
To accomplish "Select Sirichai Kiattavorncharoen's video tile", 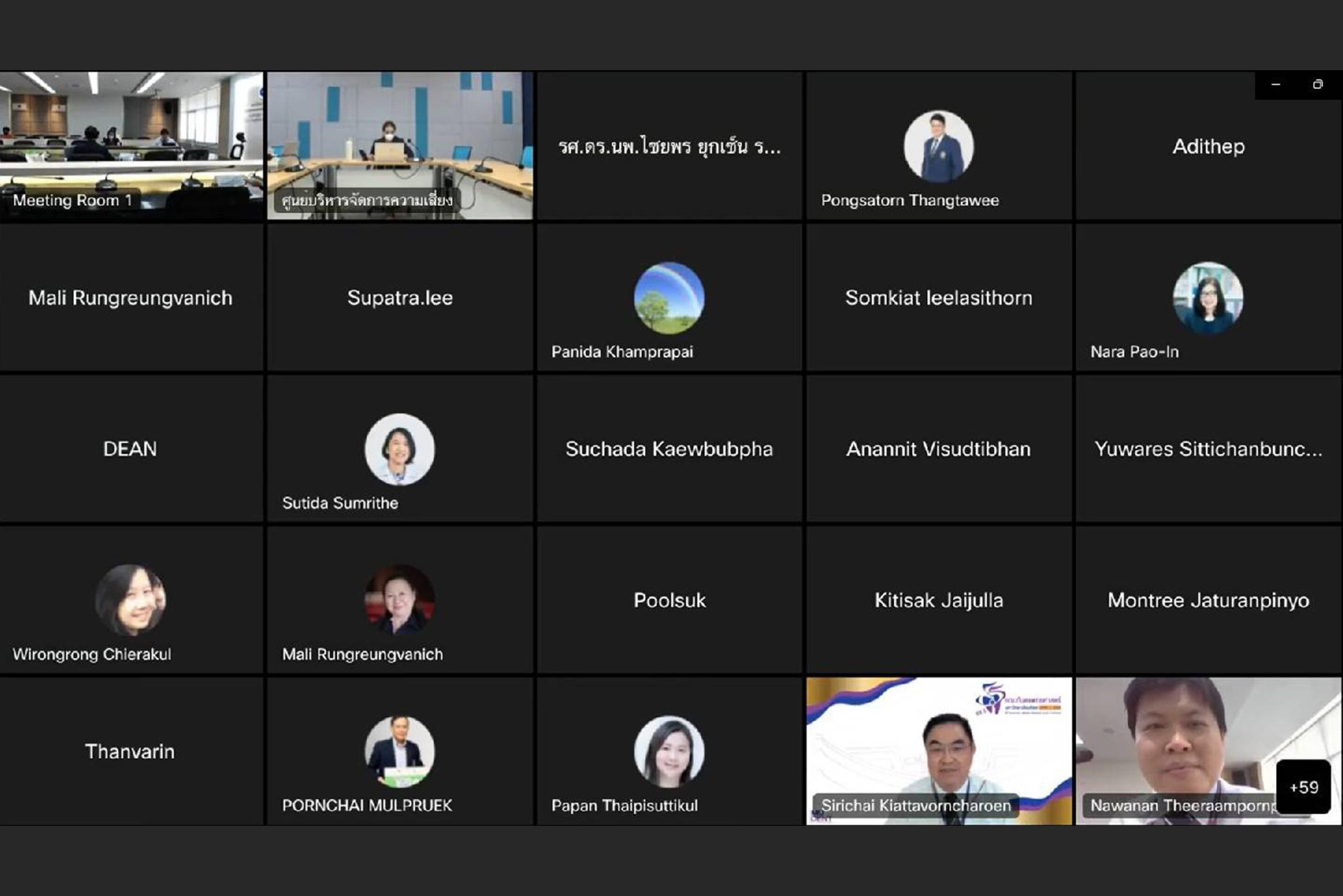I will tap(939, 751).
